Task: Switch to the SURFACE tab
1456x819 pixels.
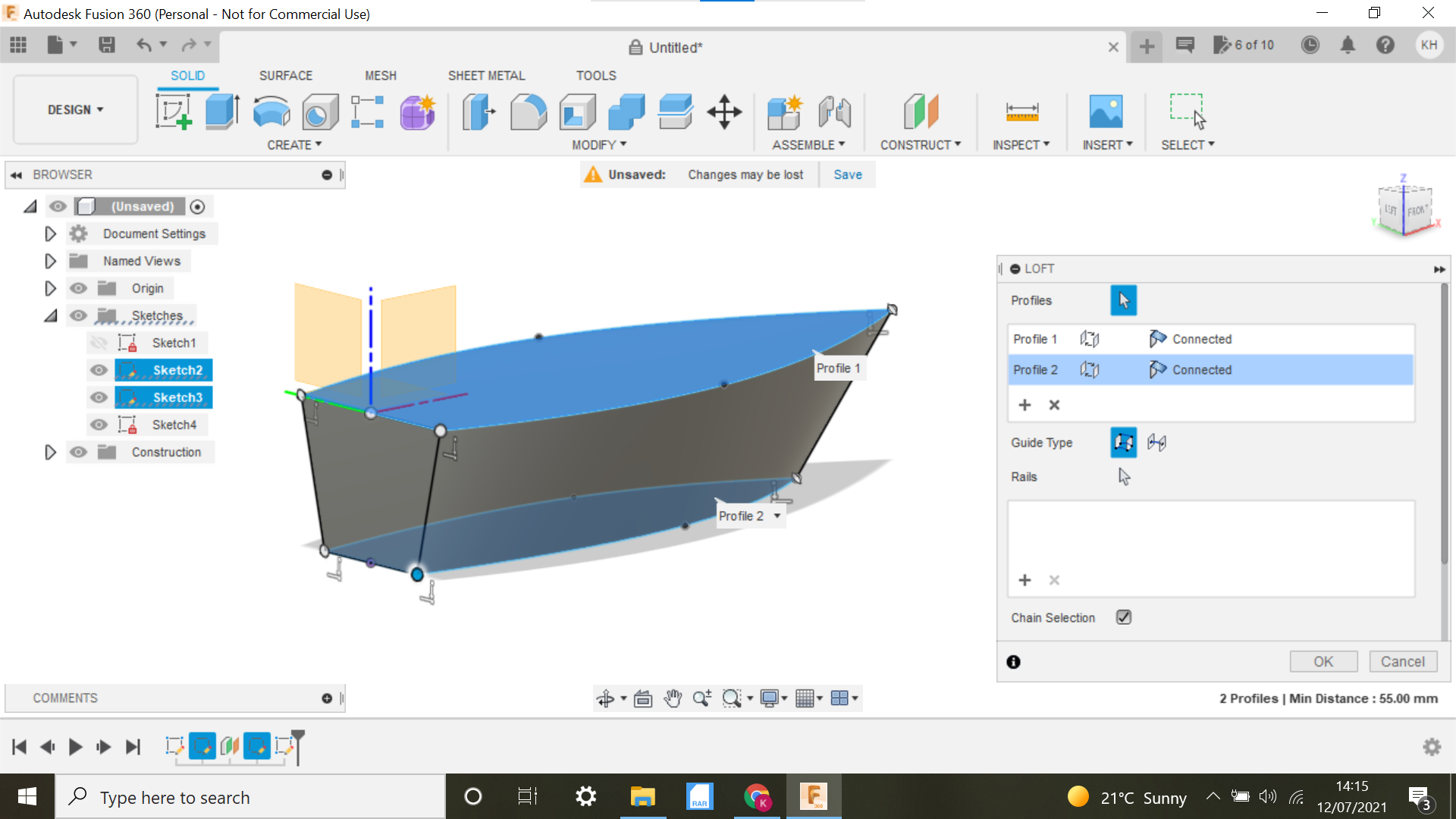Action: (286, 75)
